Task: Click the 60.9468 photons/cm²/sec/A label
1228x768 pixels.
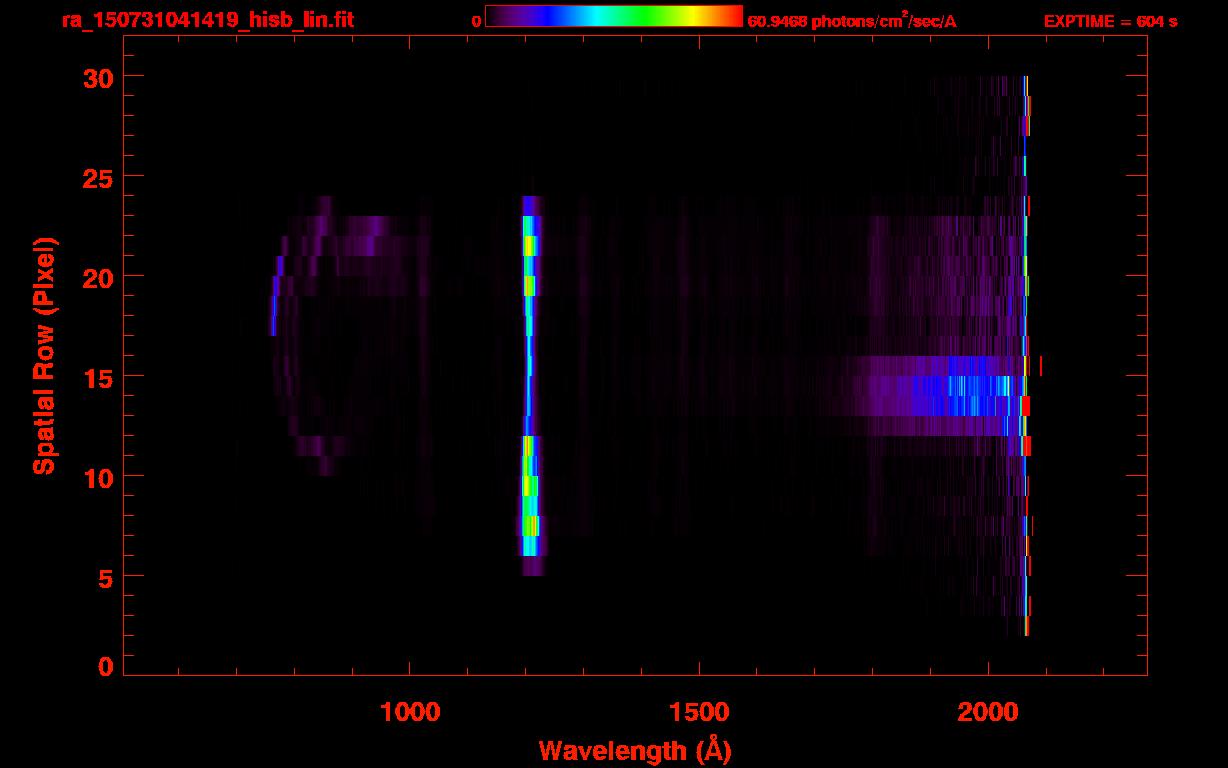Action: 852,21
